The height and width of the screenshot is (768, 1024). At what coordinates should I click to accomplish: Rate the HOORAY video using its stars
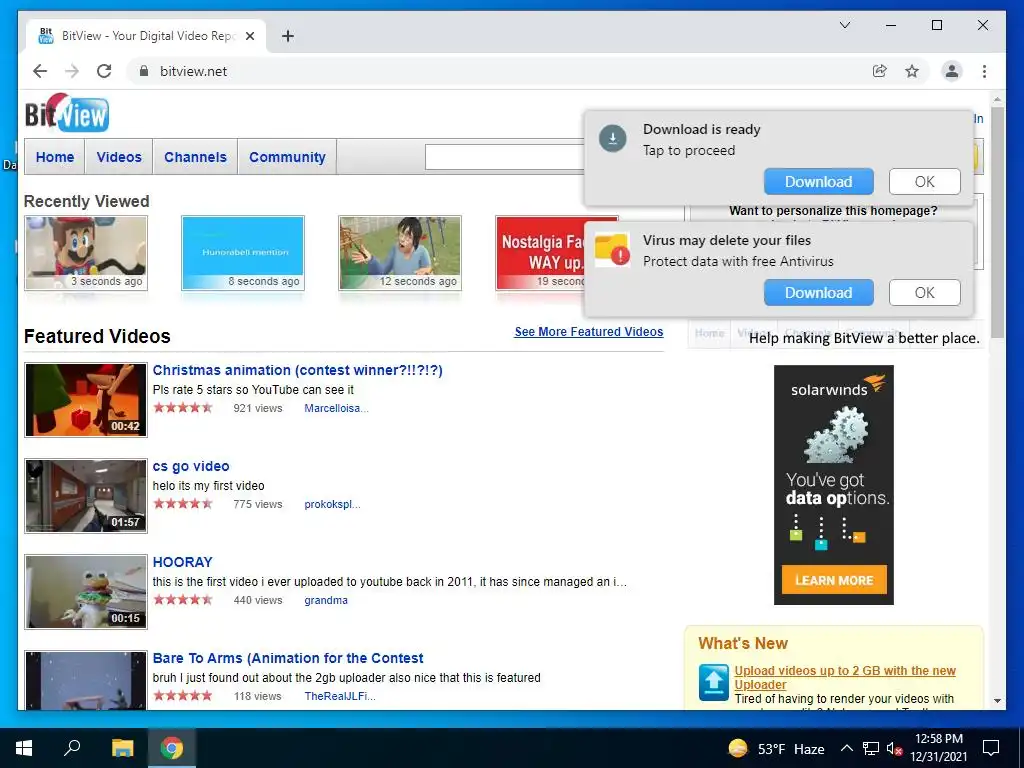click(x=183, y=600)
